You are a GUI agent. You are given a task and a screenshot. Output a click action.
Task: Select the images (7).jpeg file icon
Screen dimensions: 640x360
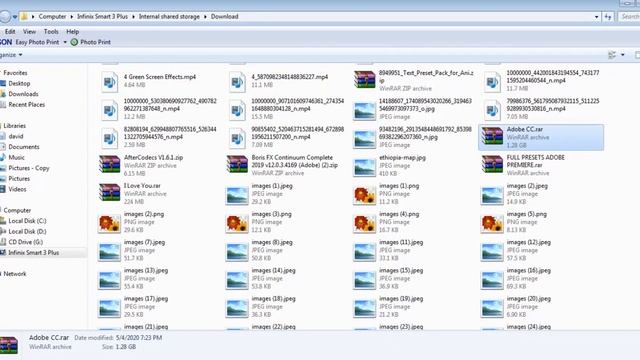tap(109, 252)
